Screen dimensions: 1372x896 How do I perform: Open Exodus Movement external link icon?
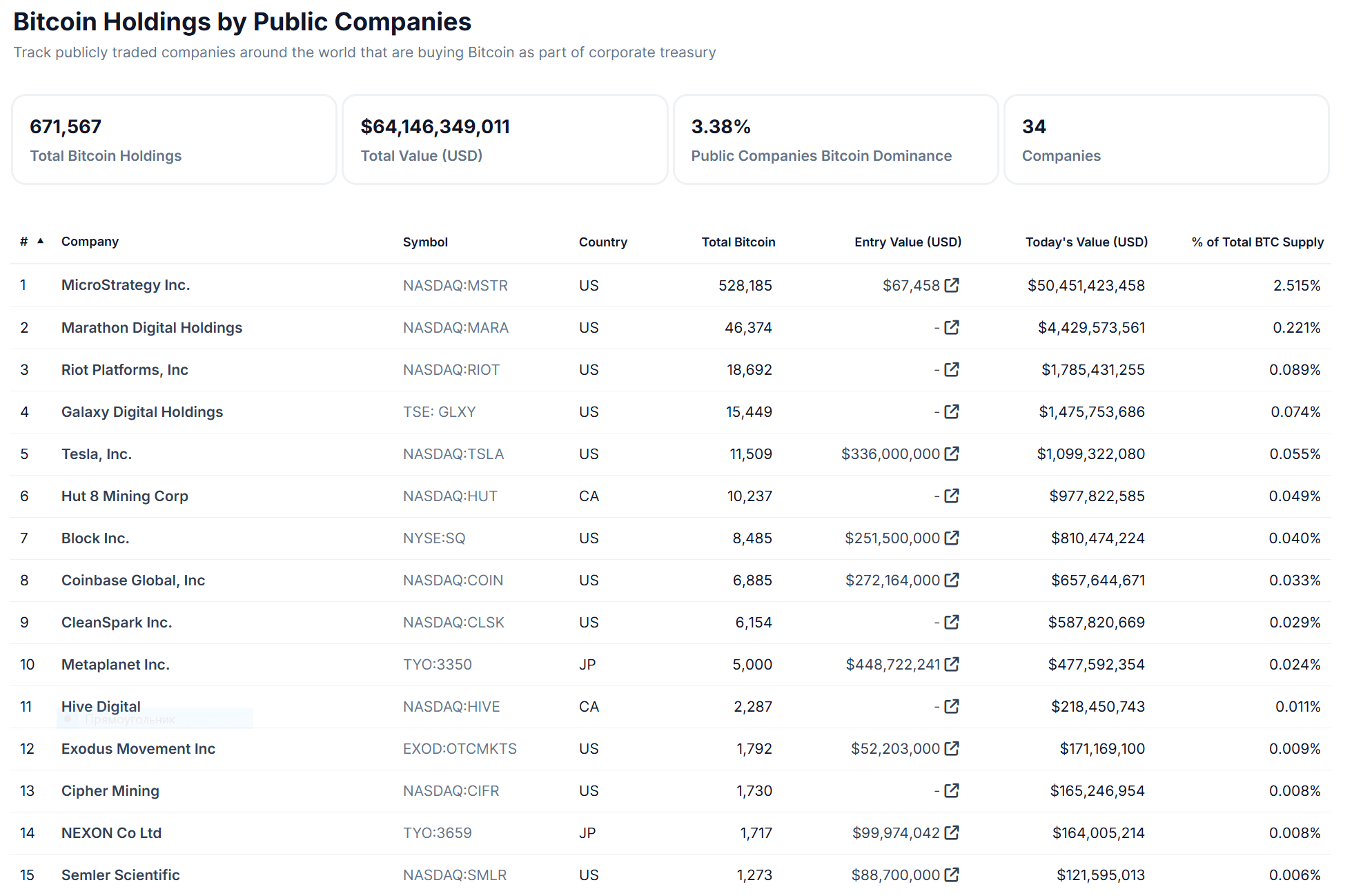(x=952, y=748)
